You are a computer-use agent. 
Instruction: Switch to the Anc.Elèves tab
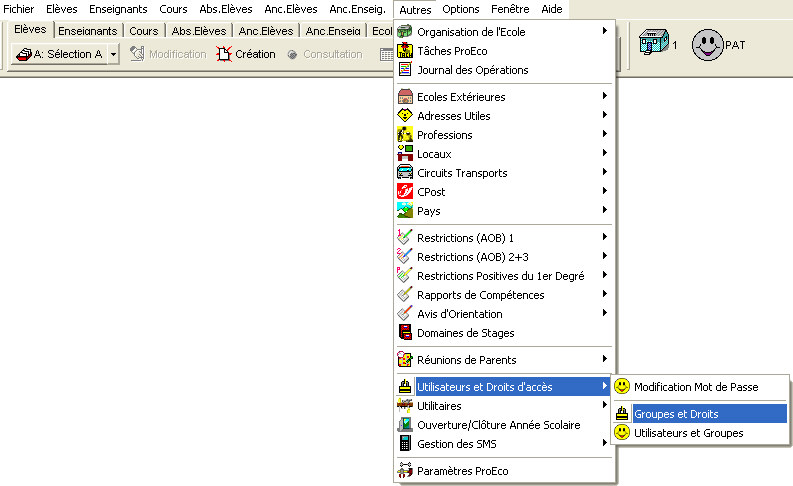coord(266,31)
